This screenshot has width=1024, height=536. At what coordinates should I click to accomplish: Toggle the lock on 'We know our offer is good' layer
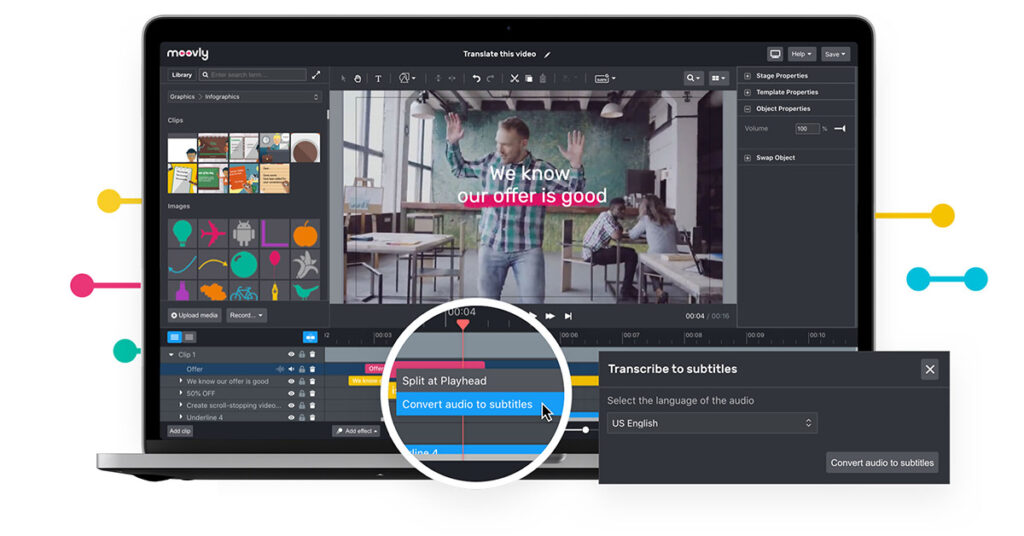coord(302,381)
